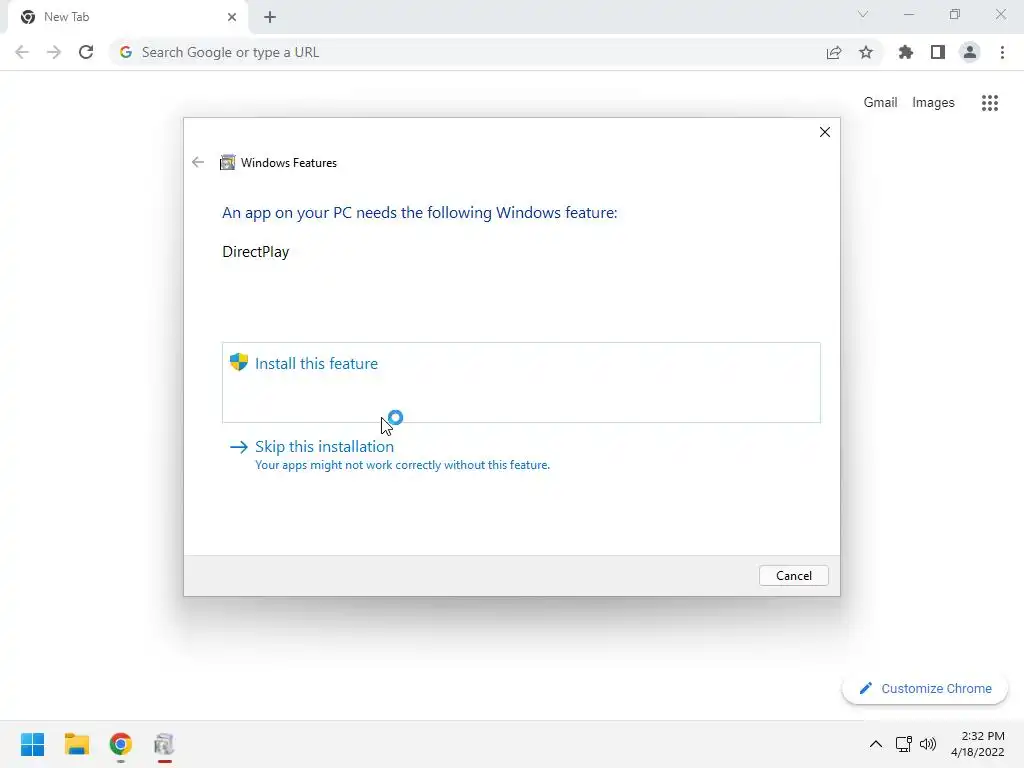The height and width of the screenshot is (768, 1024).
Task: Share this page icon in address bar
Action: click(x=834, y=52)
